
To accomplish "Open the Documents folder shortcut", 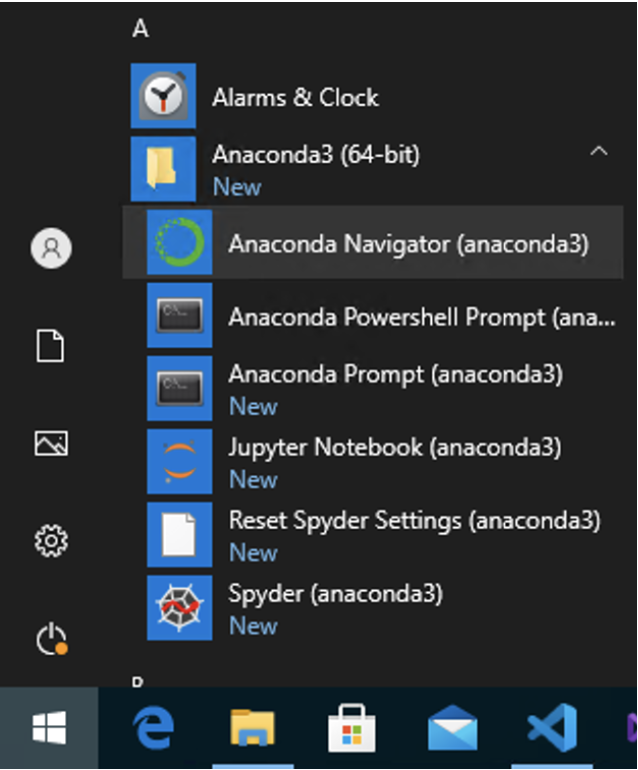I will point(51,346).
